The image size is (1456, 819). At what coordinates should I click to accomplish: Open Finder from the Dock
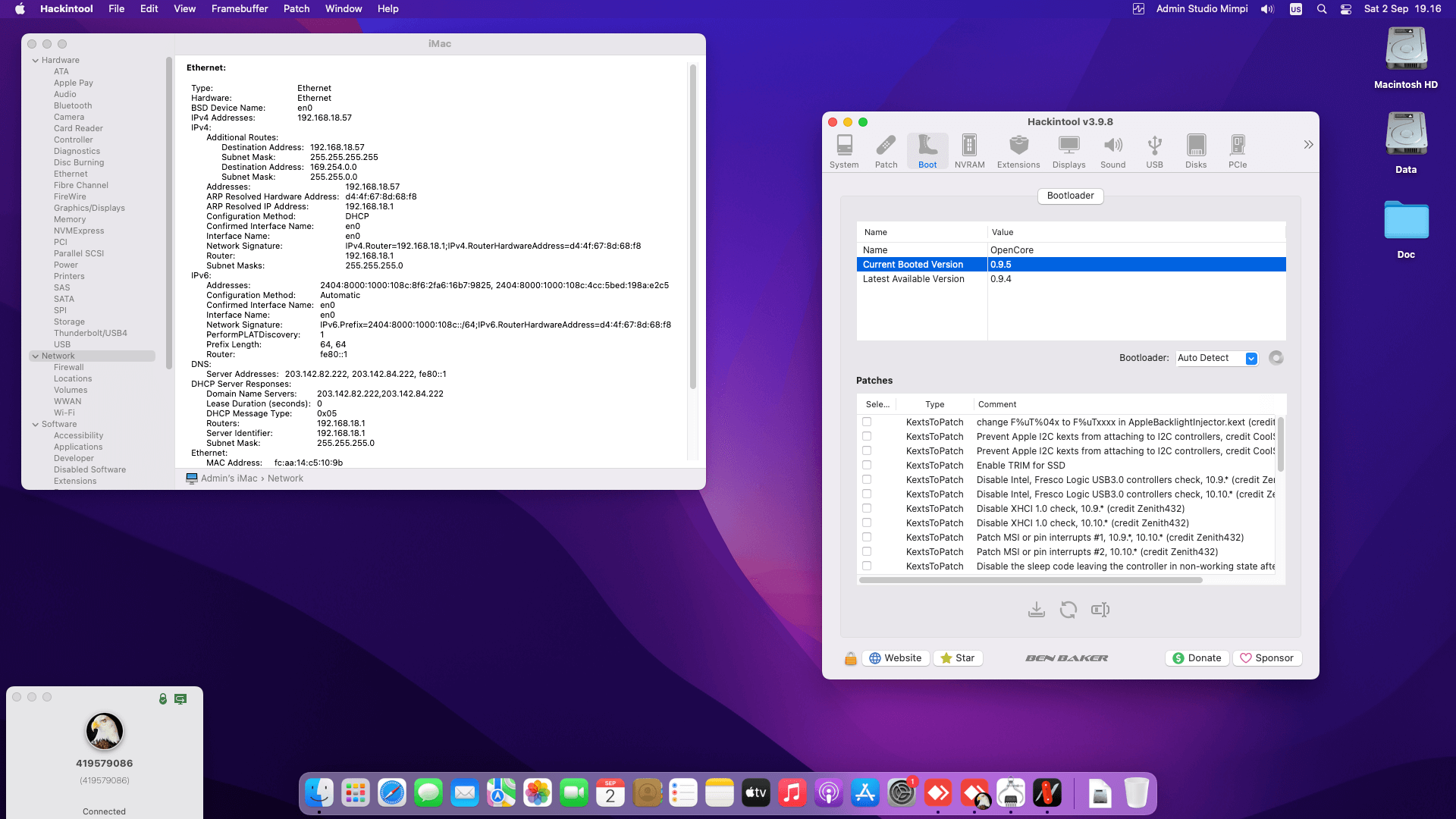pos(319,793)
